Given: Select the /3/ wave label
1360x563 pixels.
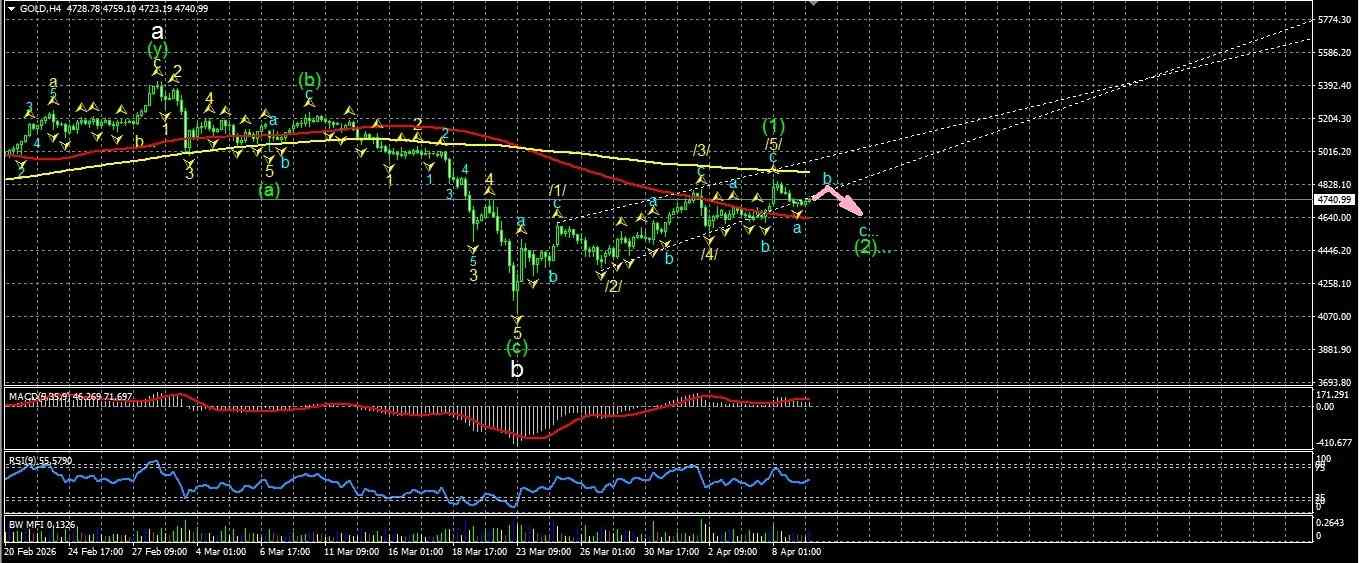Looking at the screenshot, I should tap(701, 151).
